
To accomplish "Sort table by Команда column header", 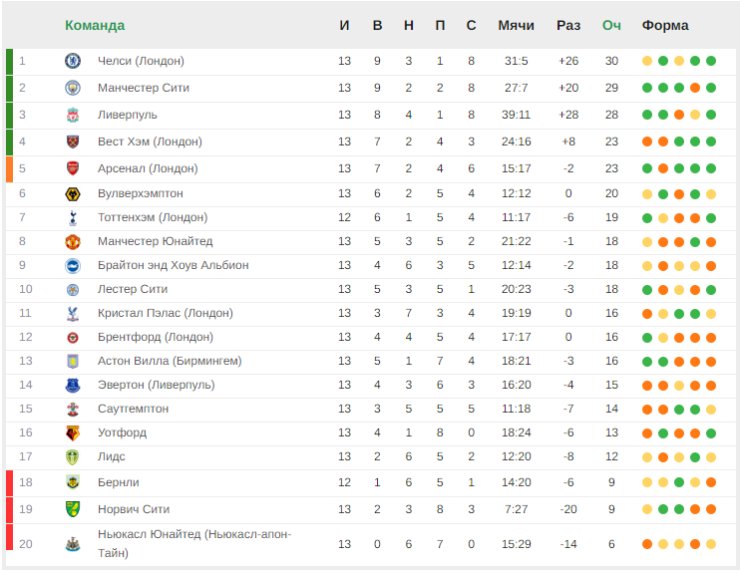I will [x=95, y=25].
